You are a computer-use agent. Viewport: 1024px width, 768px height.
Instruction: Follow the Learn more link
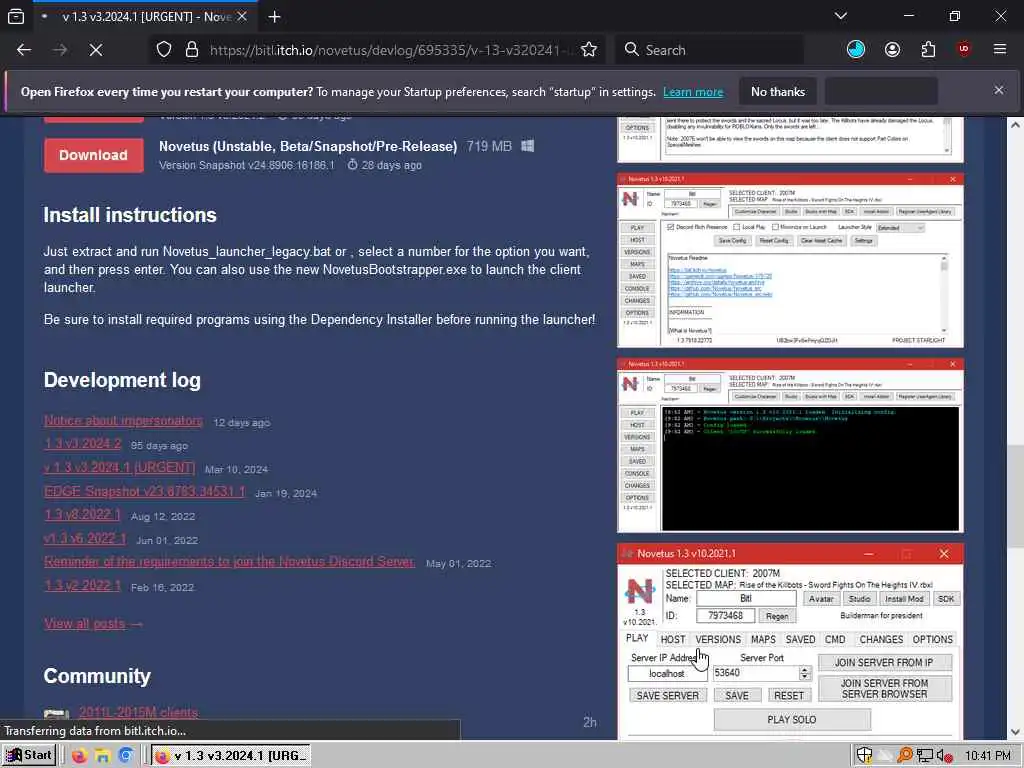pyautogui.click(x=693, y=92)
